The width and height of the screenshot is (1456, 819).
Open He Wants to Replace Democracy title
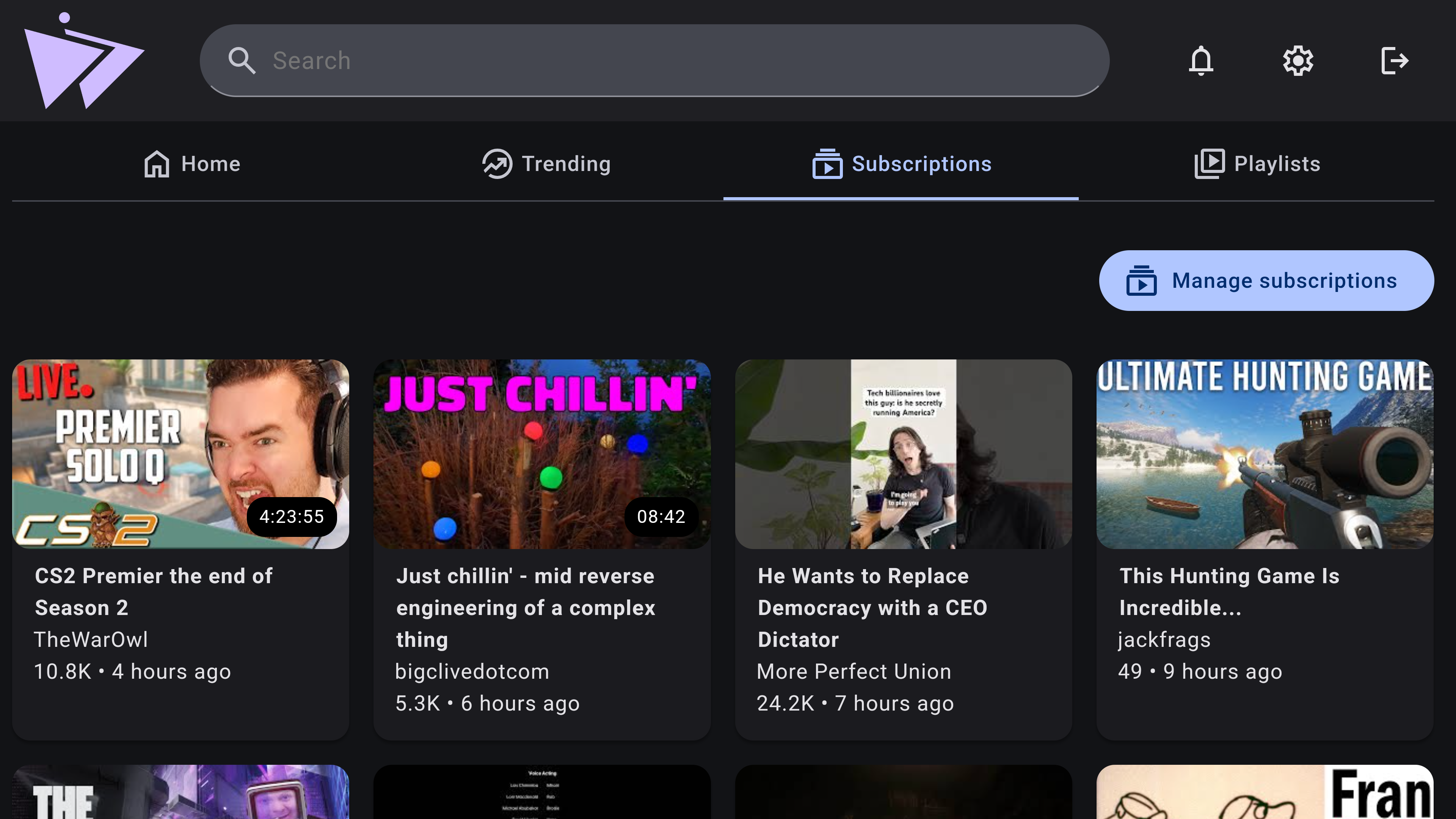[x=872, y=607]
